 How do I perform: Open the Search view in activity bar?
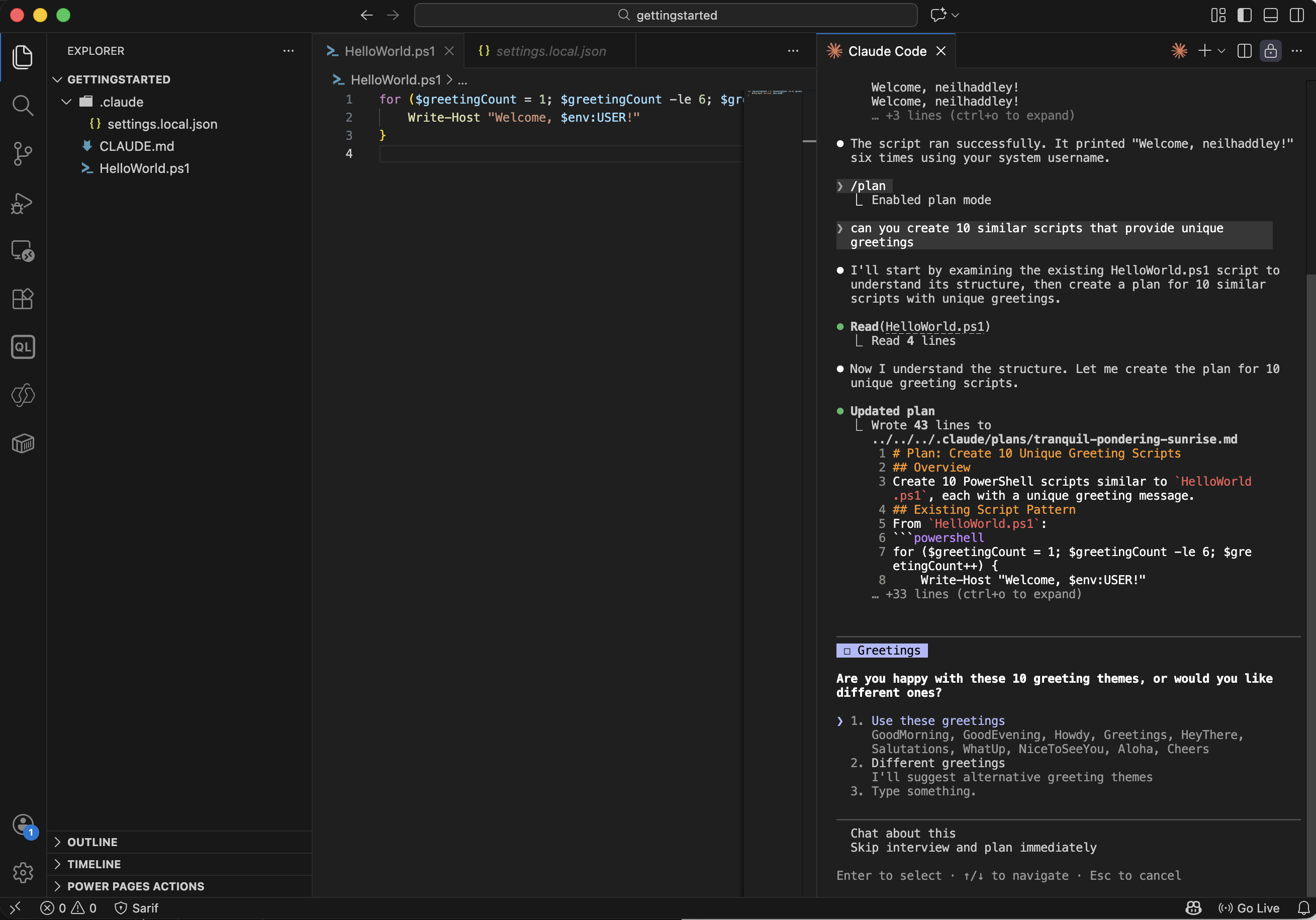[22, 106]
